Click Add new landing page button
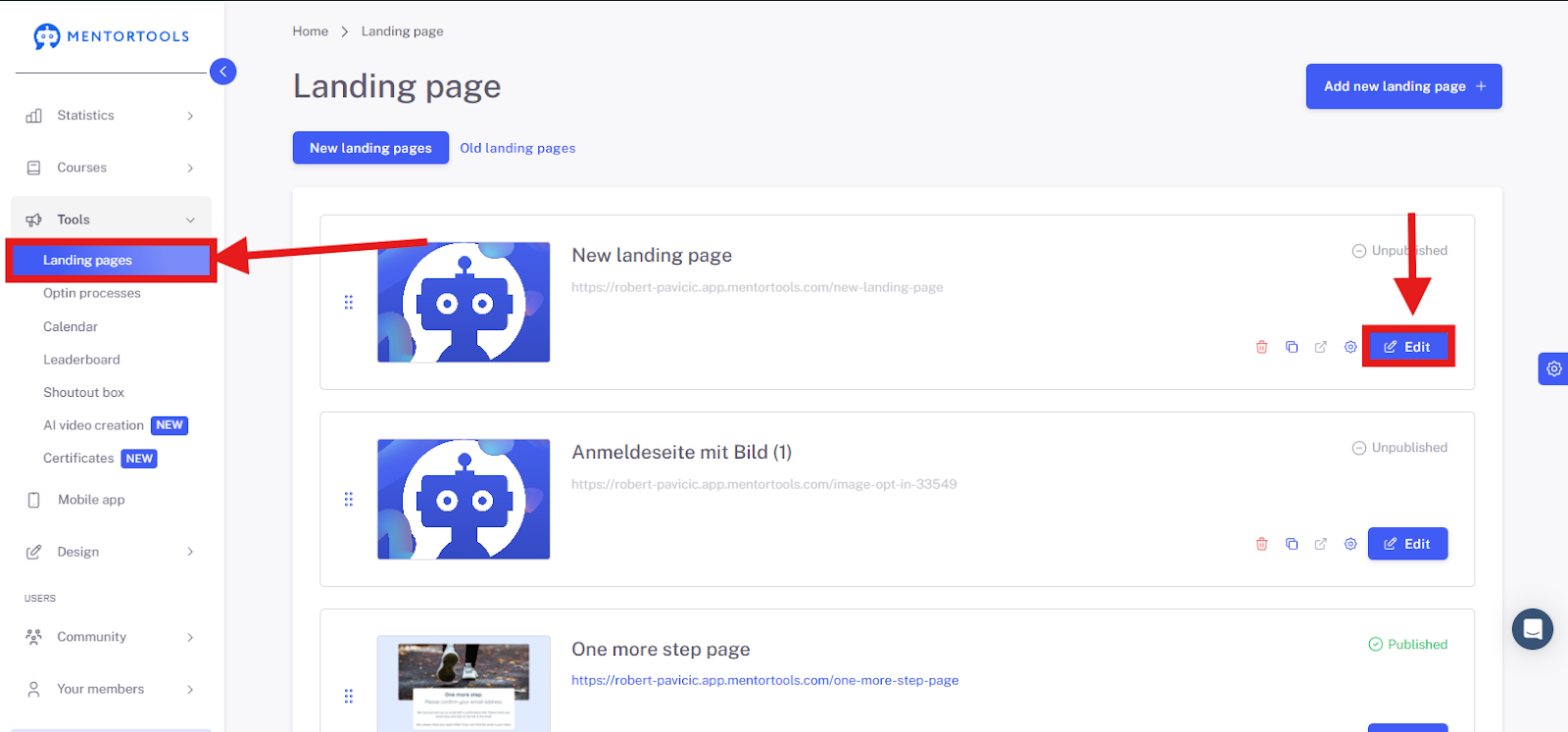 [x=1403, y=86]
